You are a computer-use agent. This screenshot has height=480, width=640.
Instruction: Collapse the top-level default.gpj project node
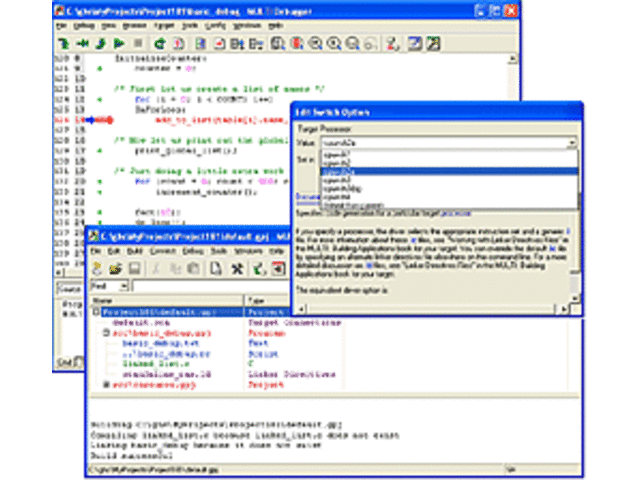tap(95, 310)
